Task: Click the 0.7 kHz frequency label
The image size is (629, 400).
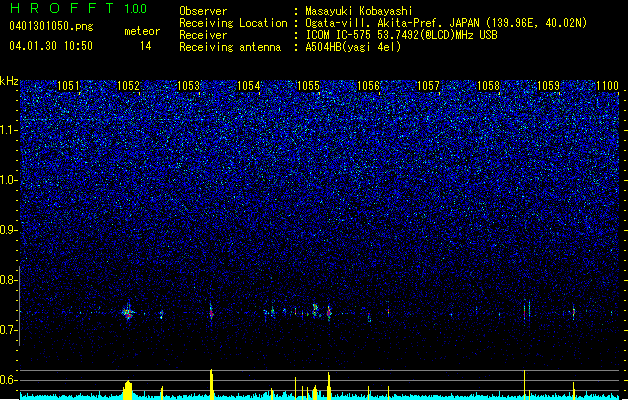Action: pyautogui.click(x=9, y=330)
